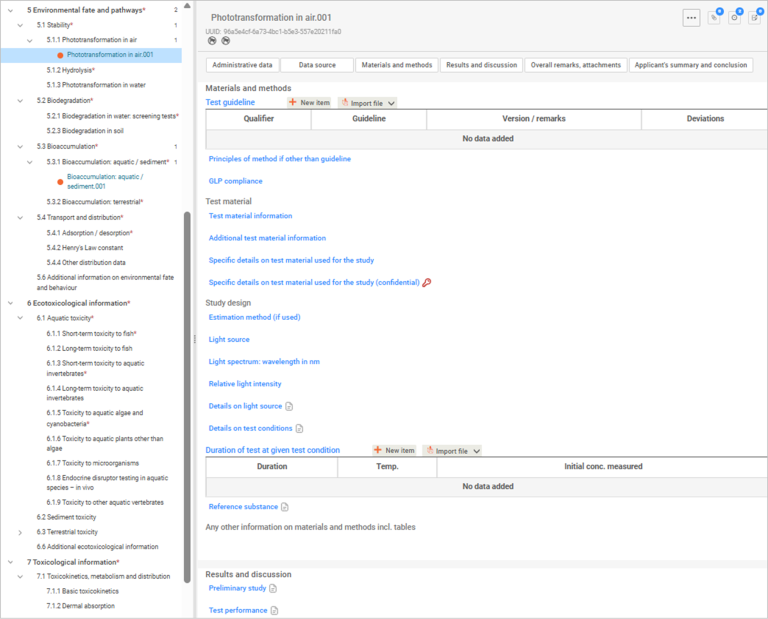Screen dimensions: 768x619
Task: Click Principles of method if other than guideline
Action: click(x=280, y=159)
